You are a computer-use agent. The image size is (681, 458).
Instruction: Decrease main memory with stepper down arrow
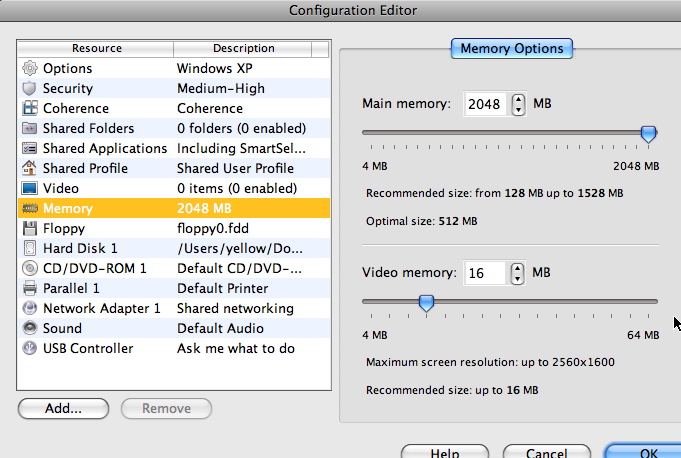[x=518, y=110]
